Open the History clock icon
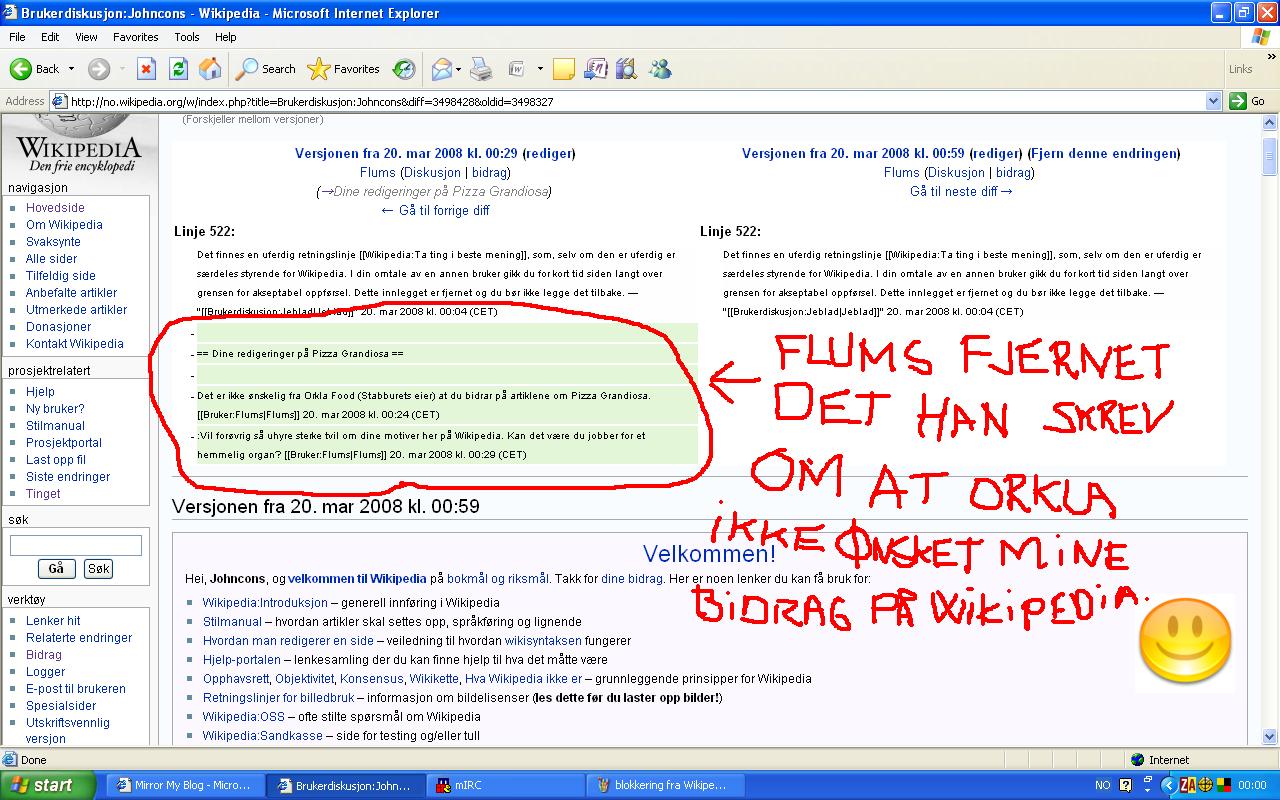Screen dimensions: 1280x800 pyautogui.click(x=404, y=69)
